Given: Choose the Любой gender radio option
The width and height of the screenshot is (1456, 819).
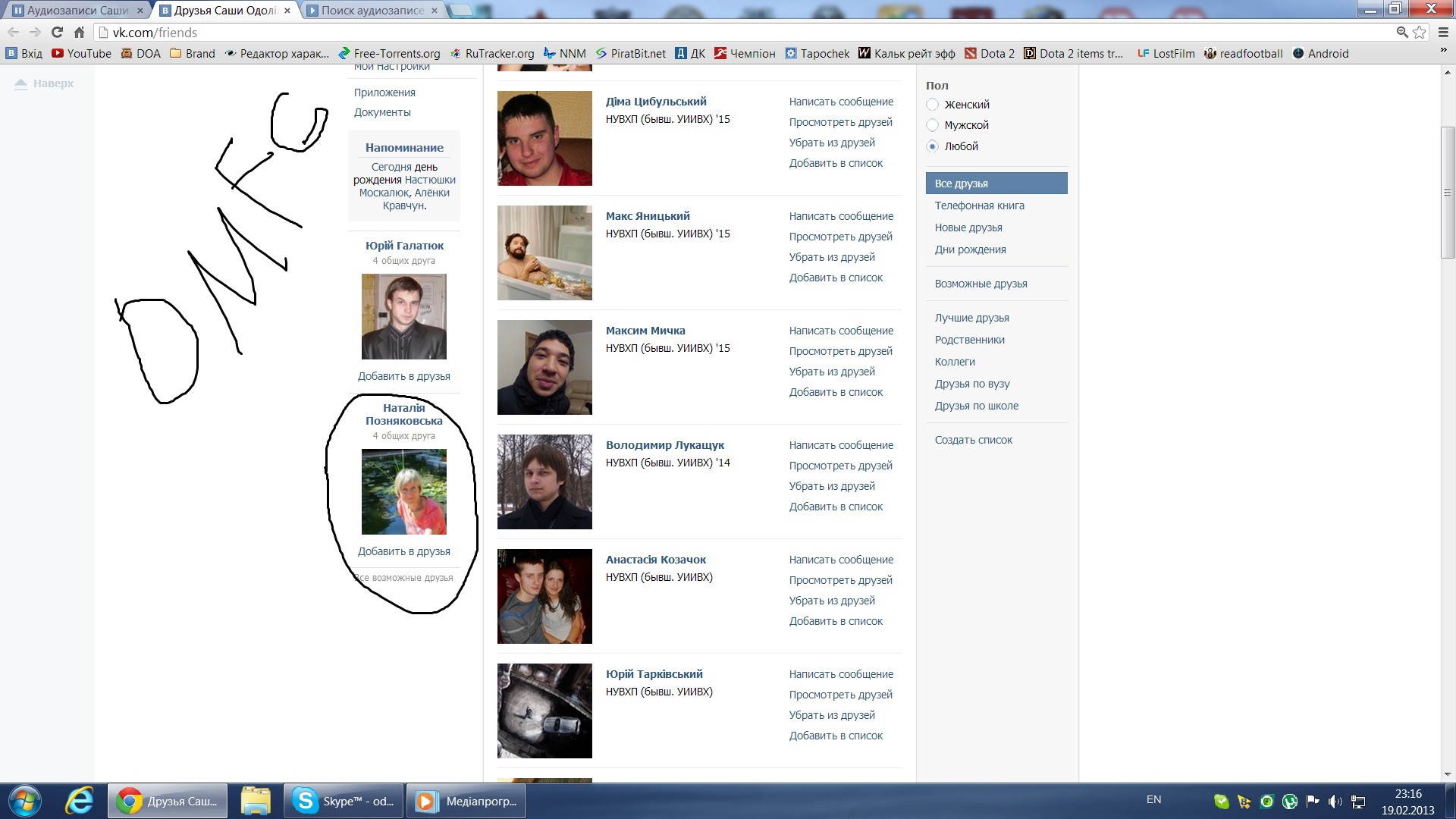Looking at the screenshot, I should [933, 146].
